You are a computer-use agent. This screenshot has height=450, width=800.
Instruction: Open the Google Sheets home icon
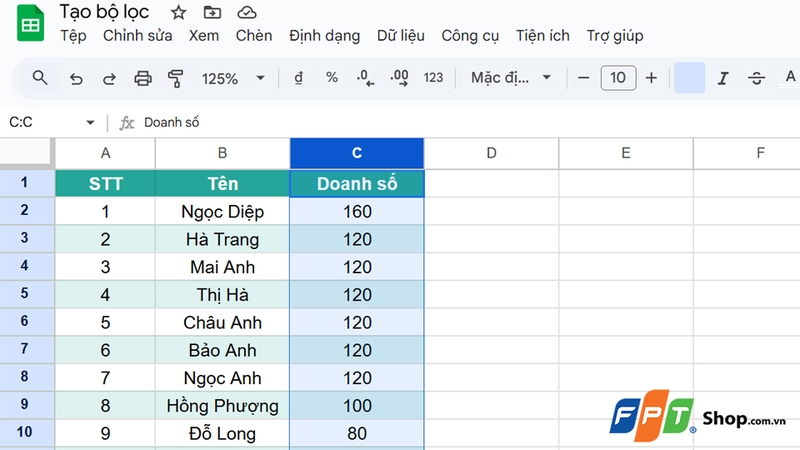(x=30, y=22)
